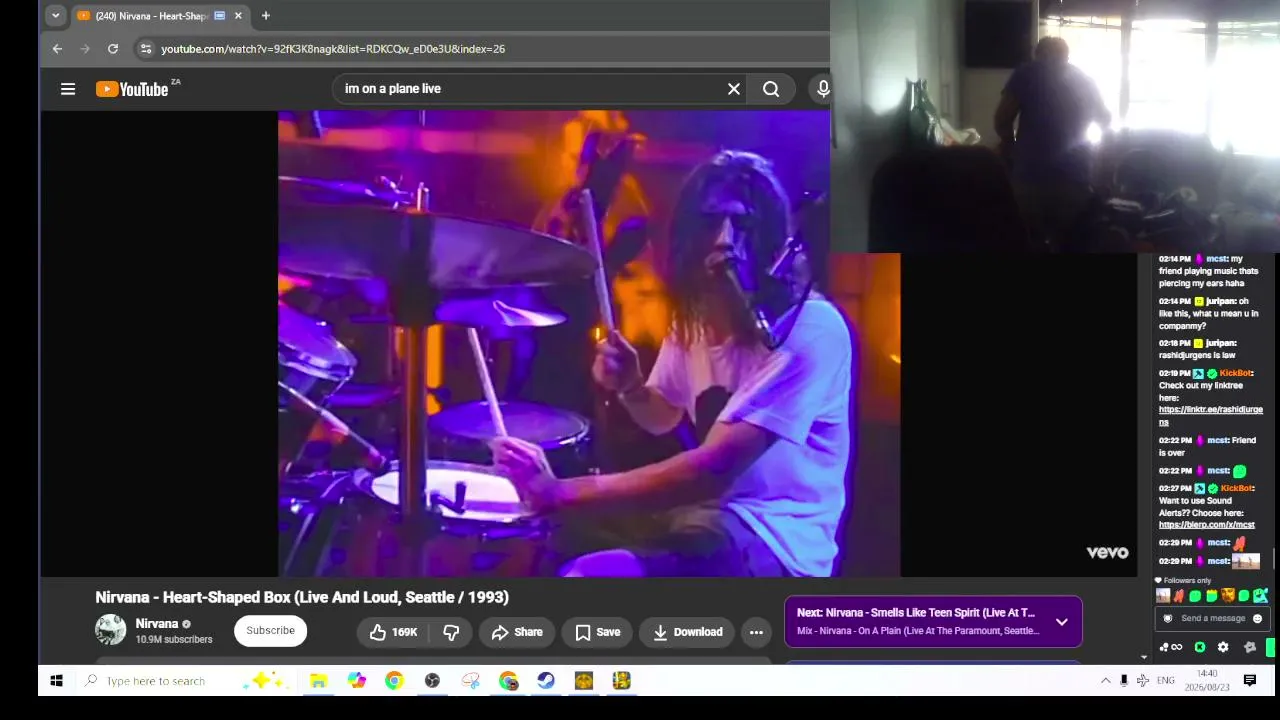
Task: Dislike the video
Action: [451, 632]
